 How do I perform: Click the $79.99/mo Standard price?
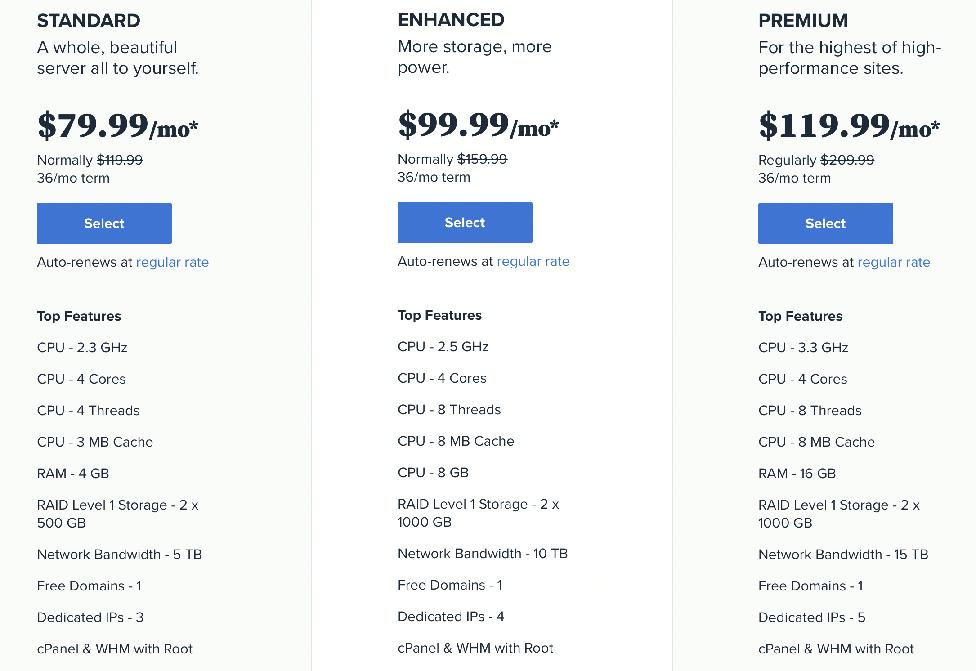[x=118, y=126]
